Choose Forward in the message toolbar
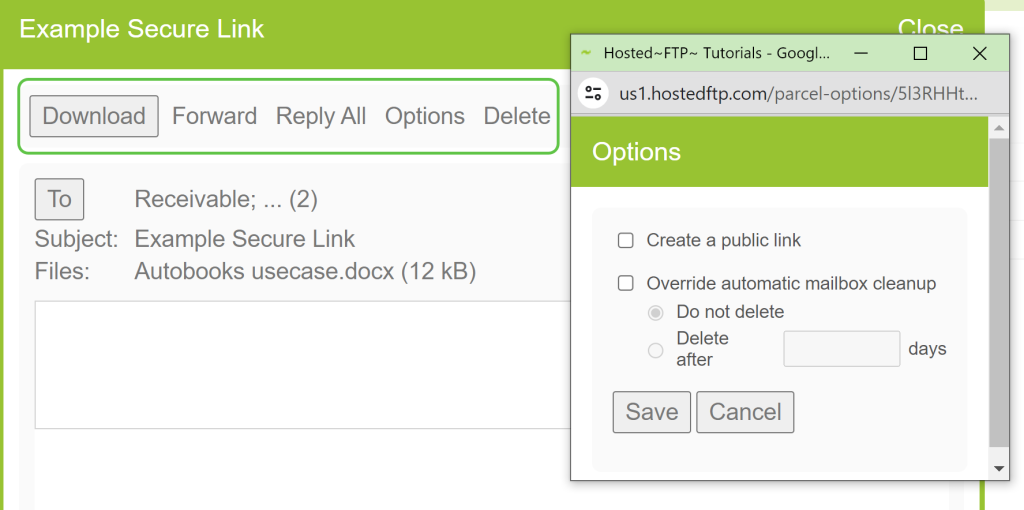 pos(214,116)
